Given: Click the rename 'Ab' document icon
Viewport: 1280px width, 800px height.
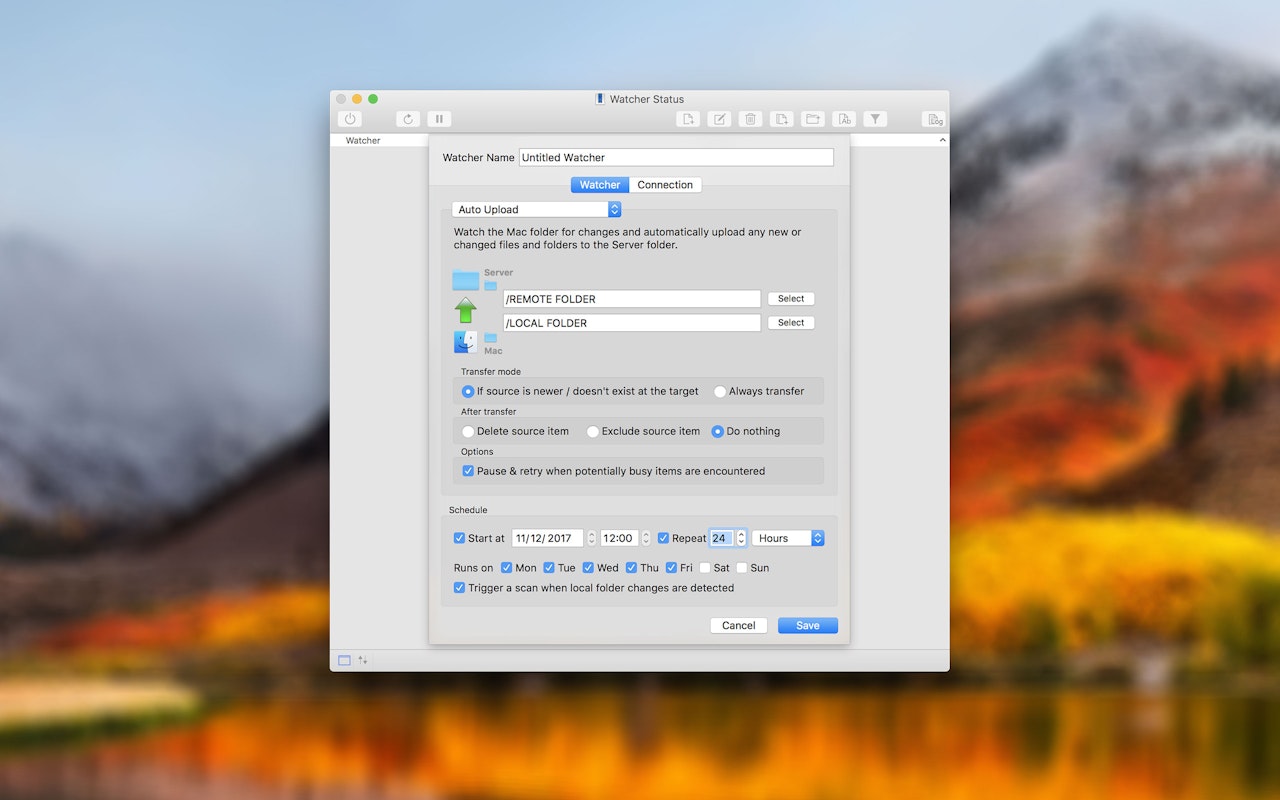Looking at the screenshot, I should [844, 119].
